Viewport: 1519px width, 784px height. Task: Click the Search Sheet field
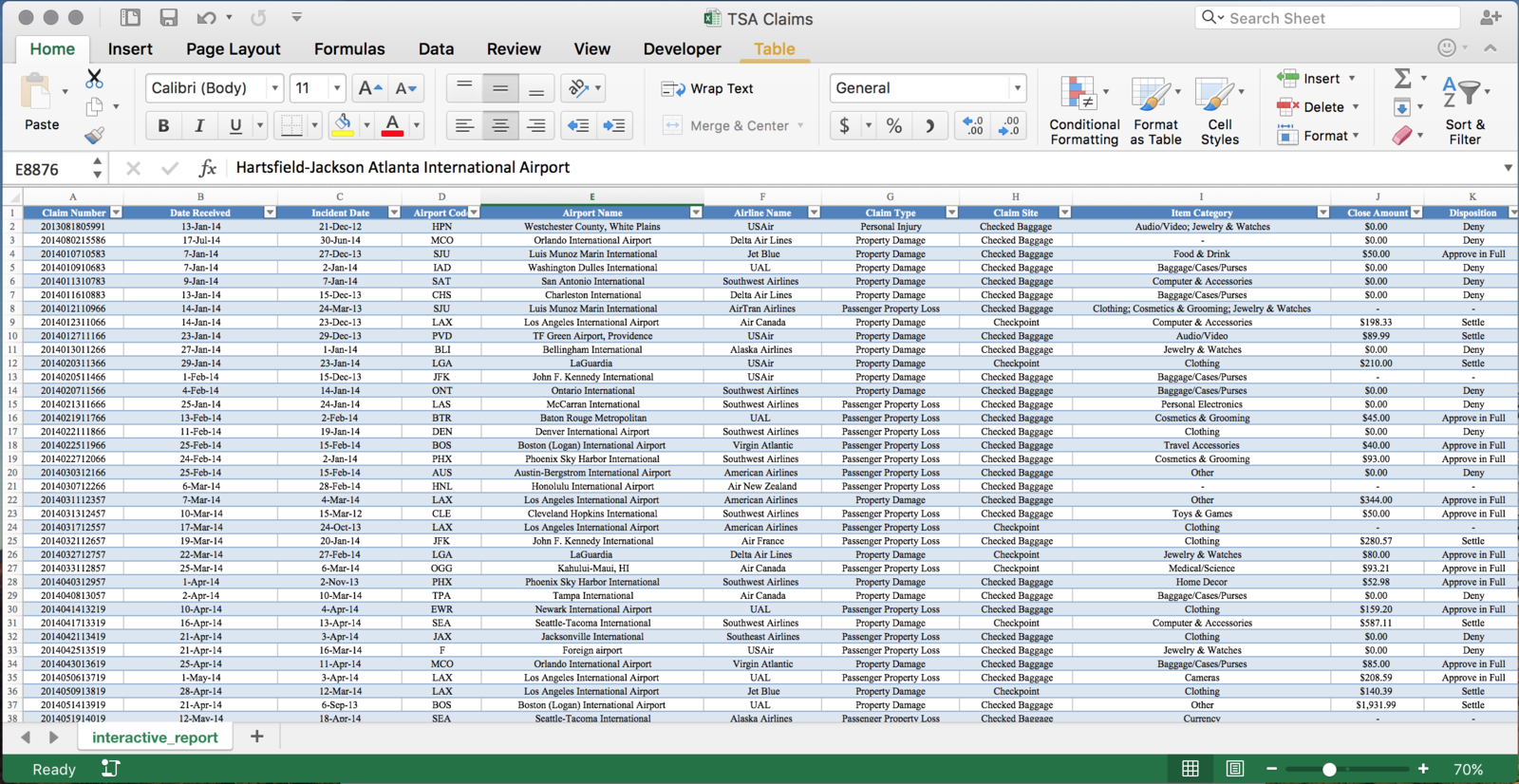1327,18
